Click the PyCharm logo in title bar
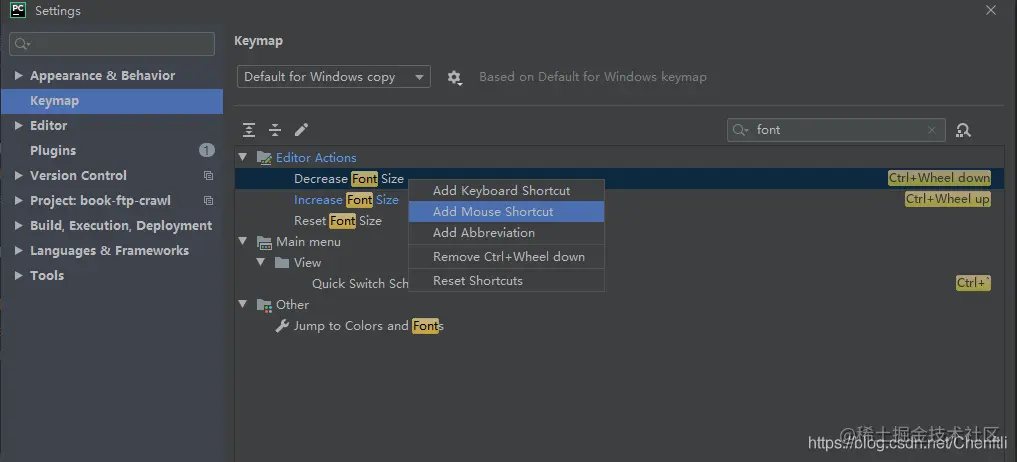This screenshot has height=462, width=1017. pyautogui.click(x=18, y=10)
